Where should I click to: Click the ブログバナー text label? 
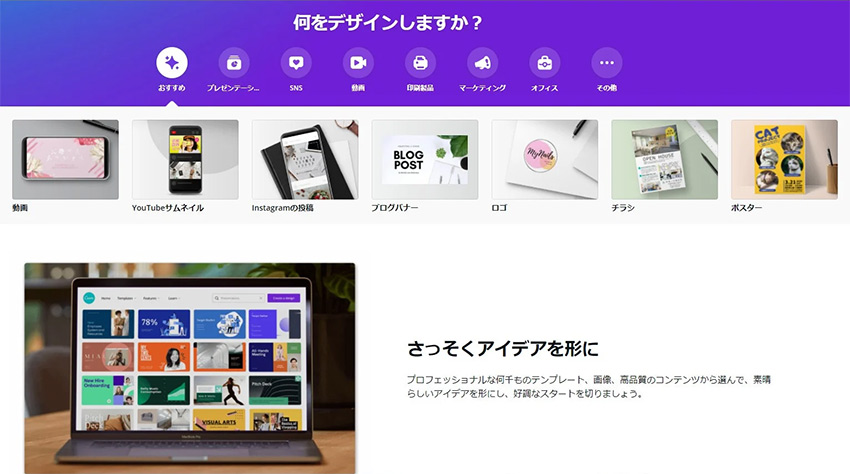coord(395,208)
